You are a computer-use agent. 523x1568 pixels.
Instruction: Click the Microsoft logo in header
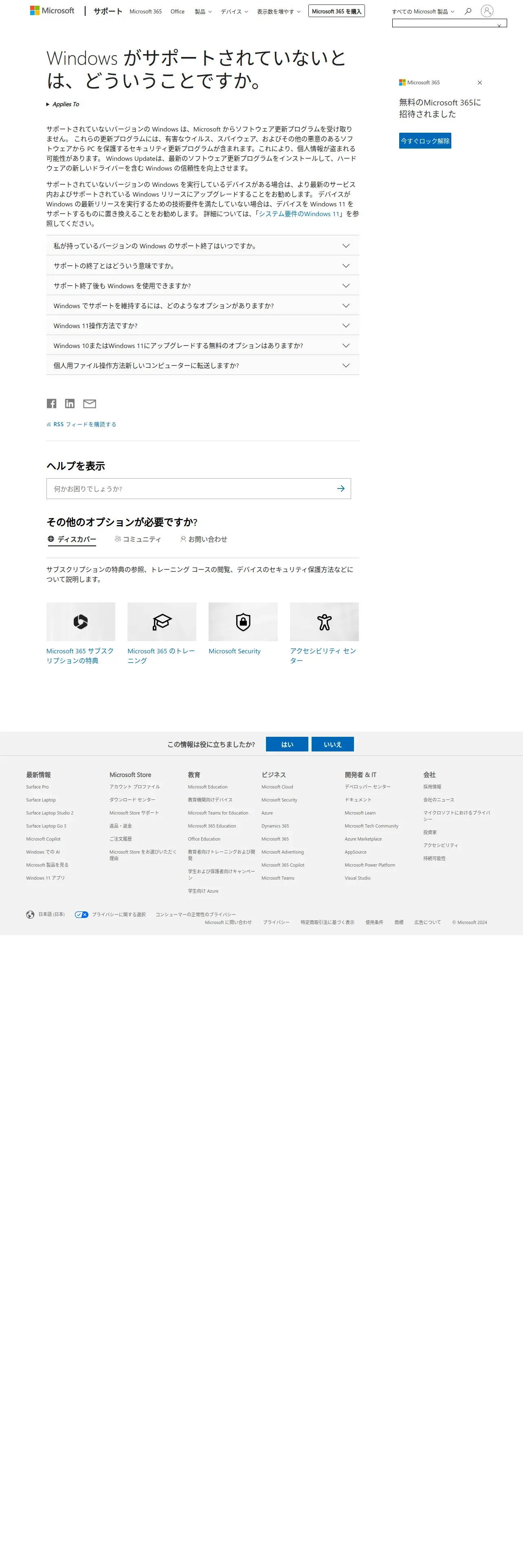53,11
